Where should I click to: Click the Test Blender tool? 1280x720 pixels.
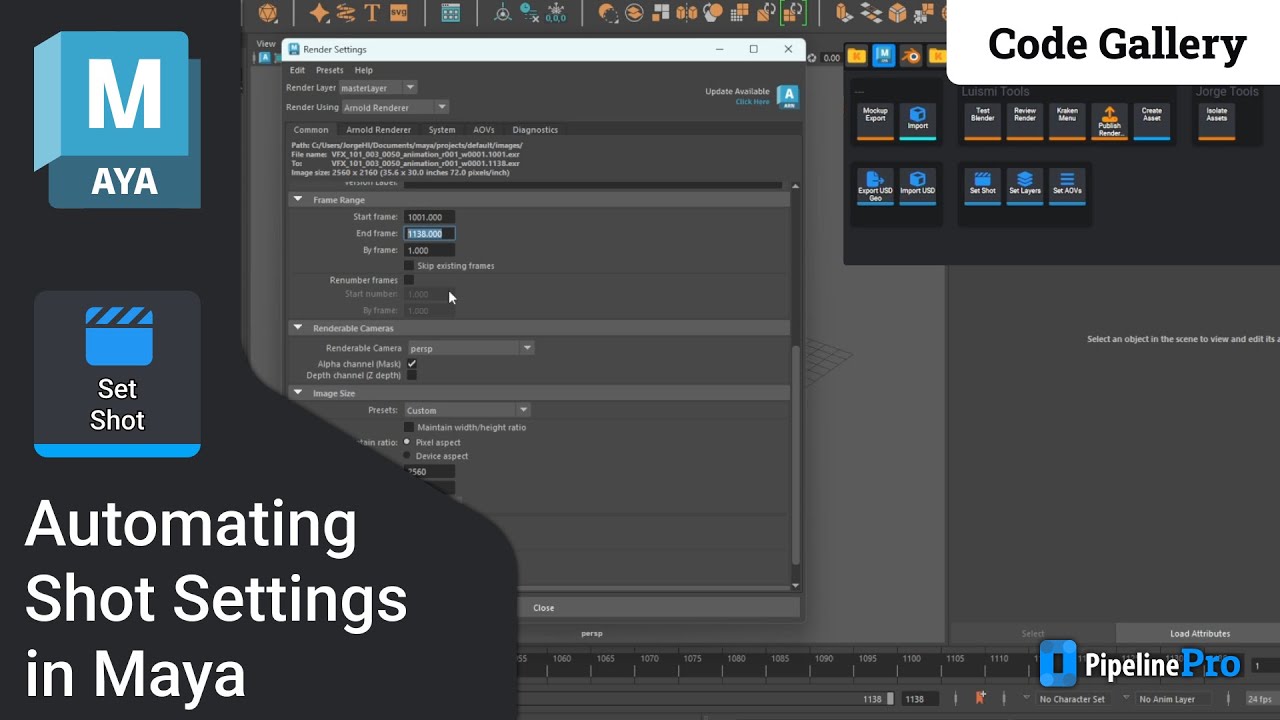pos(982,121)
